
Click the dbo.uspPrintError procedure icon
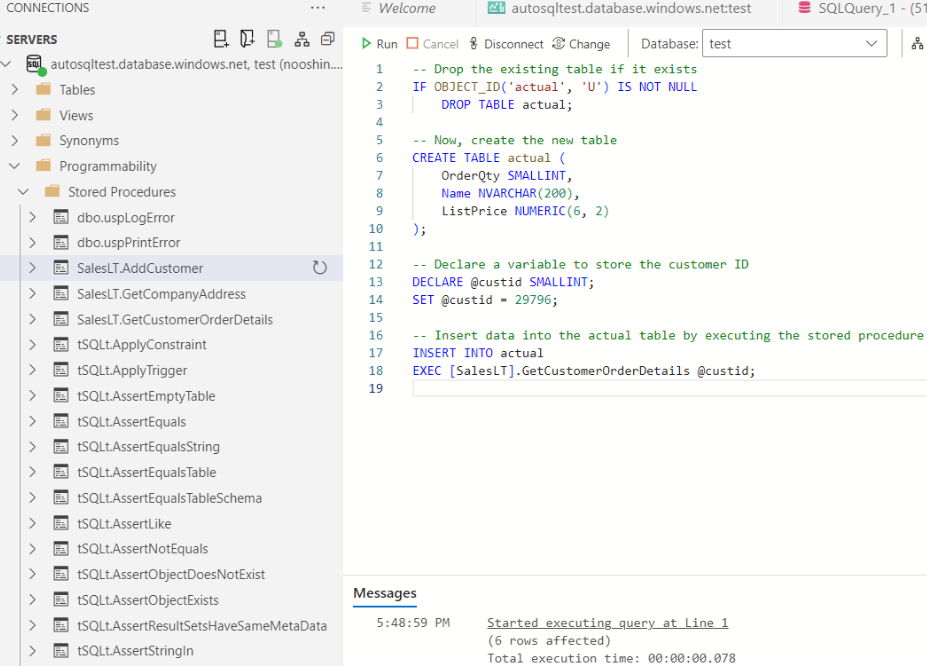tap(61, 243)
